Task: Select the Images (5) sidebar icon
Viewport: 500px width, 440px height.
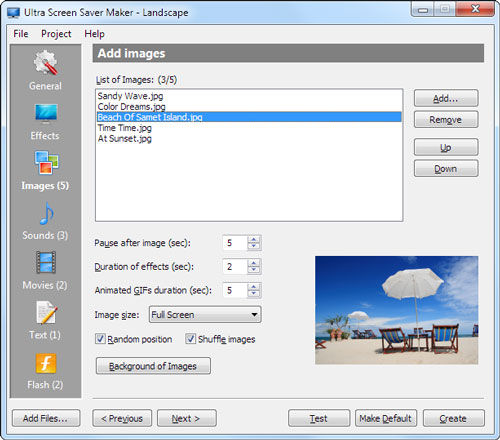Action: tap(47, 163)
